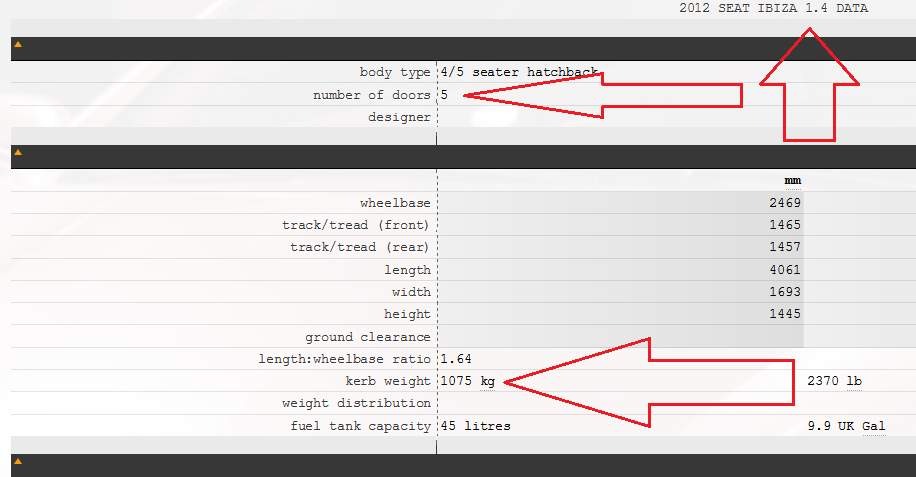Click the 'weight distribution' label
Screen dimensions: 916x477
click(x=356, y=403)
